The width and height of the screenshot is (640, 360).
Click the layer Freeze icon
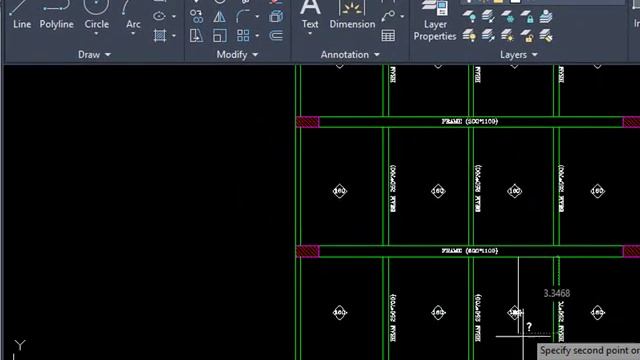click(x=508, y=17)
